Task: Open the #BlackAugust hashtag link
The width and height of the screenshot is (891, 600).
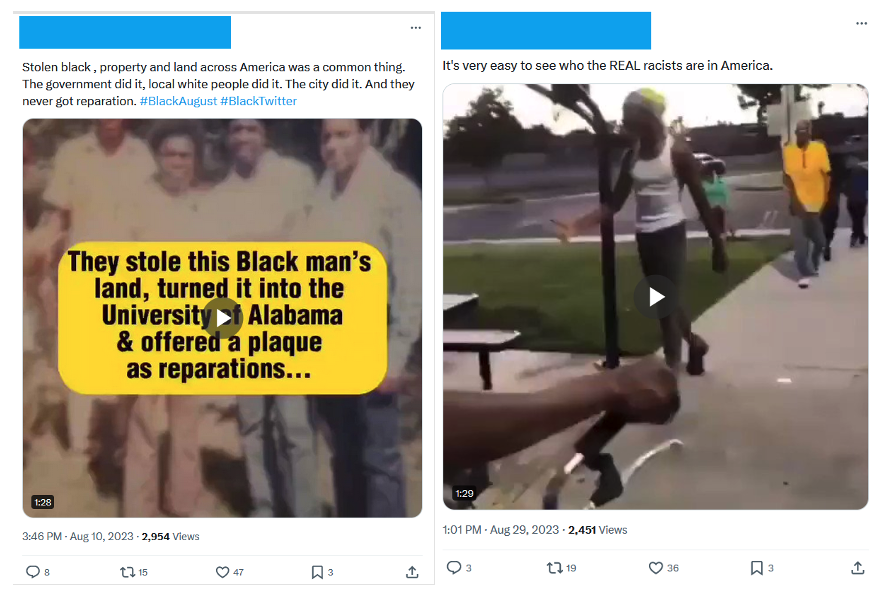Action: [178, 101]
